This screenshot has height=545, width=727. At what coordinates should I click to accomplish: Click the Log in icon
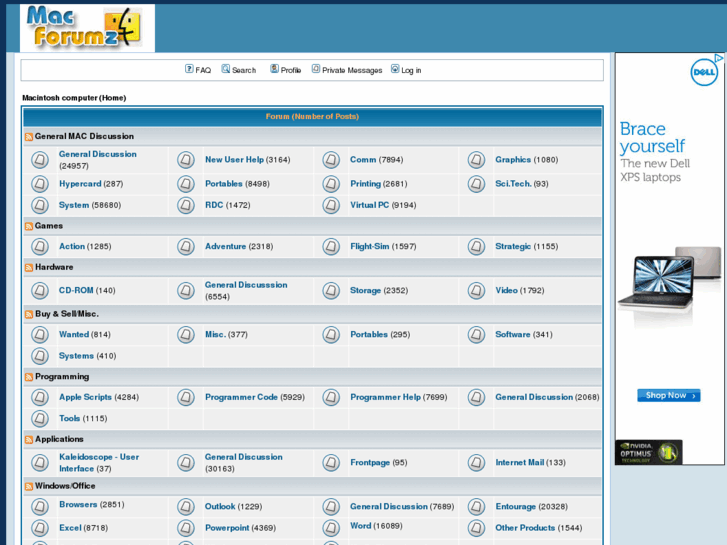coord(395,69)
